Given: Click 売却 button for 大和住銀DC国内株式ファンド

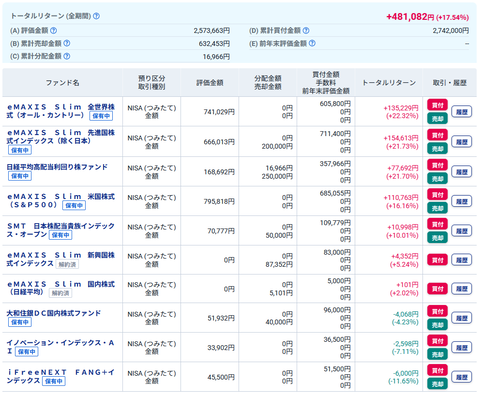Looking at the screenshot, I should tap(437, 325).
